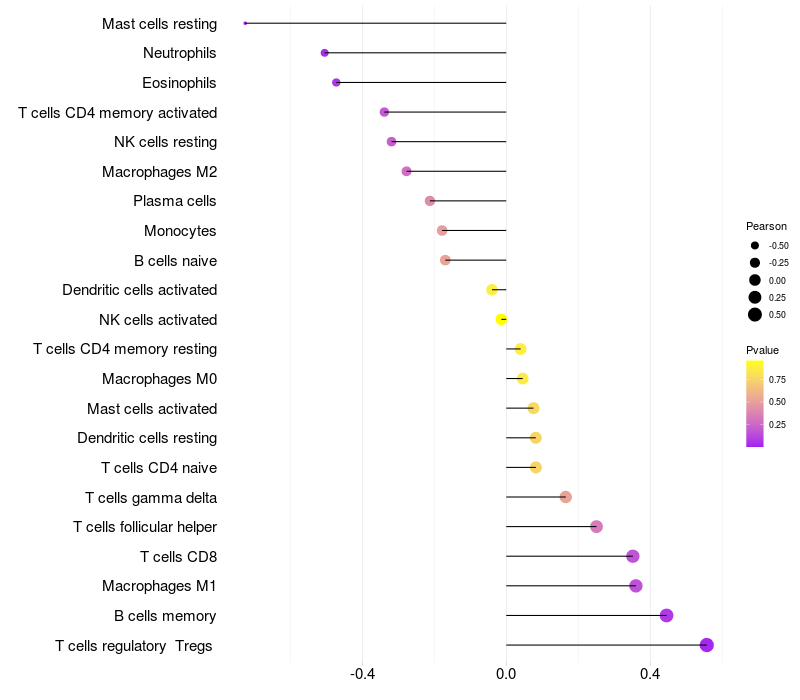This screenshot has height=700, width=800.
Task: Select the T cells regulatory Tregs dot
Action: [x=707, y=645]
